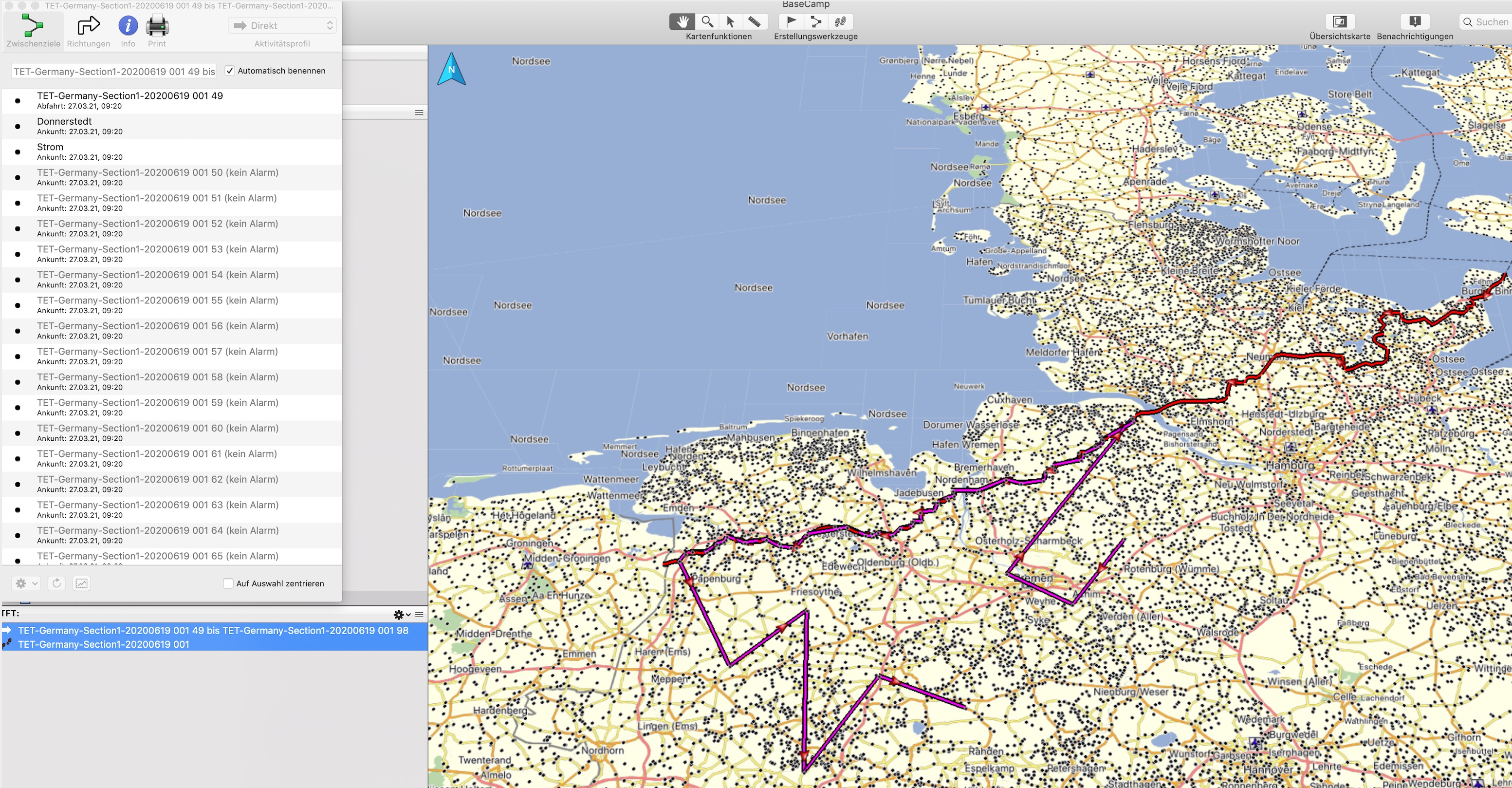The height and width of the screenshot is (788, 1512).
Task: Open the gear options dropdown in route dialog
Action: pos(26,583)
